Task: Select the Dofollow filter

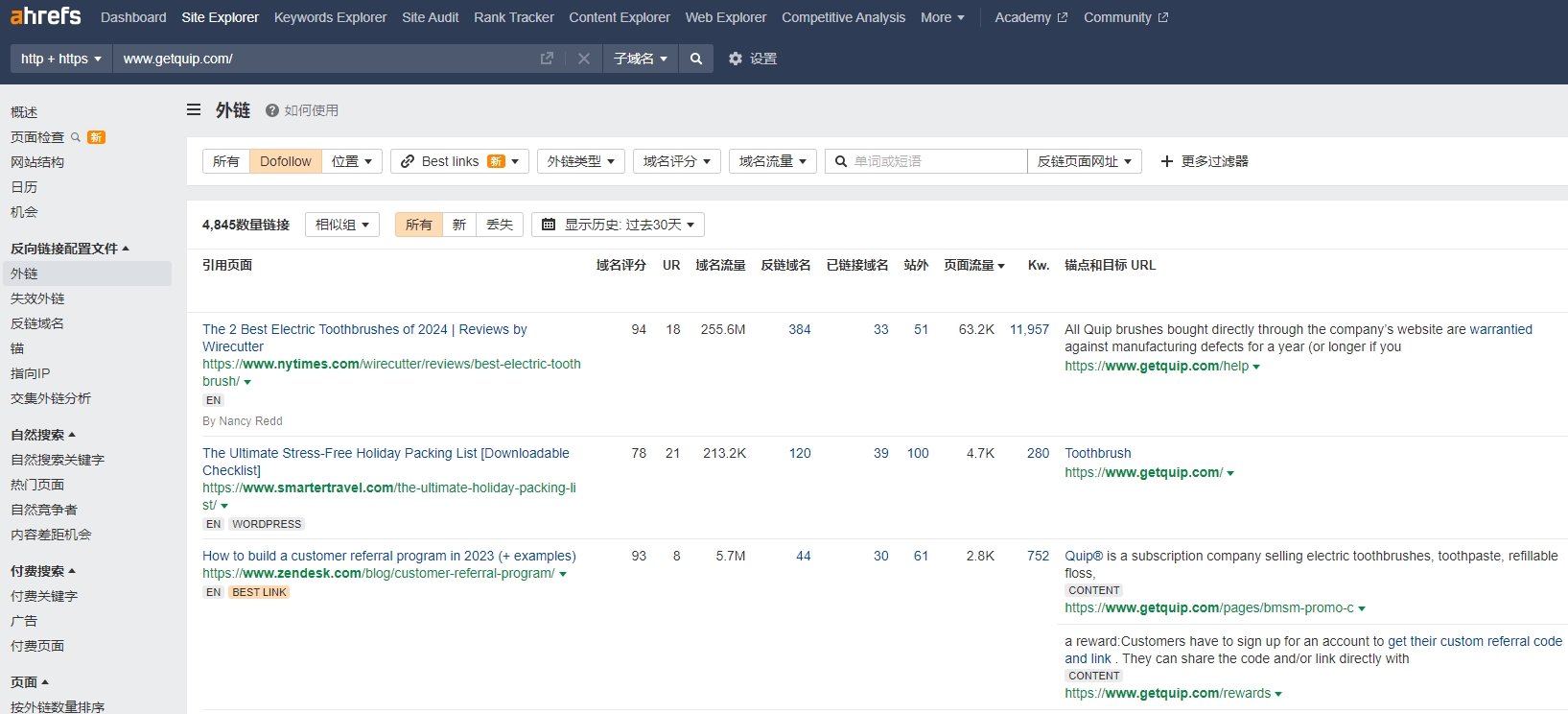Action: 286,161
